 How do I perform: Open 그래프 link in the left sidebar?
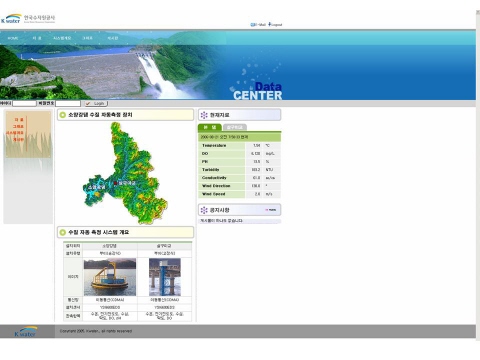(18, 126)
